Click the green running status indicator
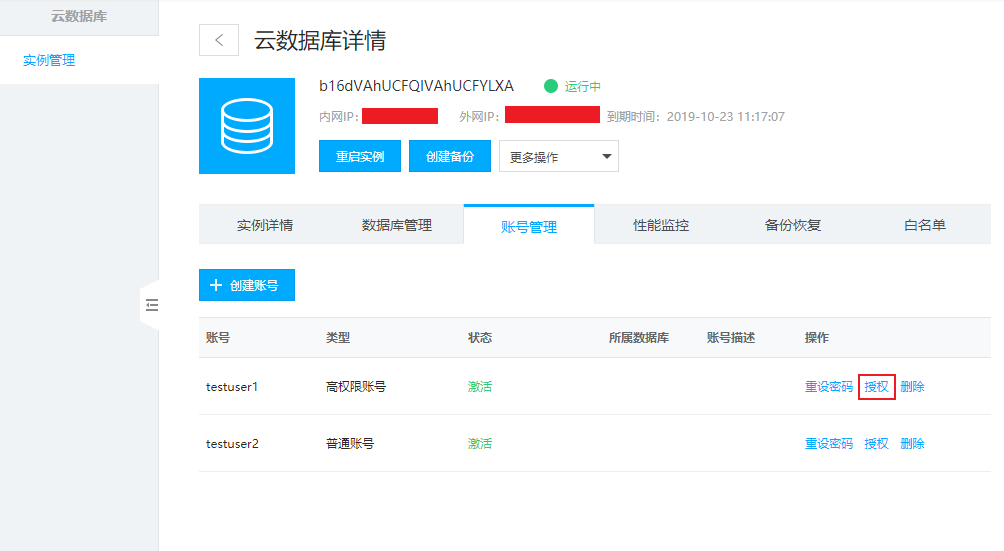The image size is (1004, 551). [551, 87]
